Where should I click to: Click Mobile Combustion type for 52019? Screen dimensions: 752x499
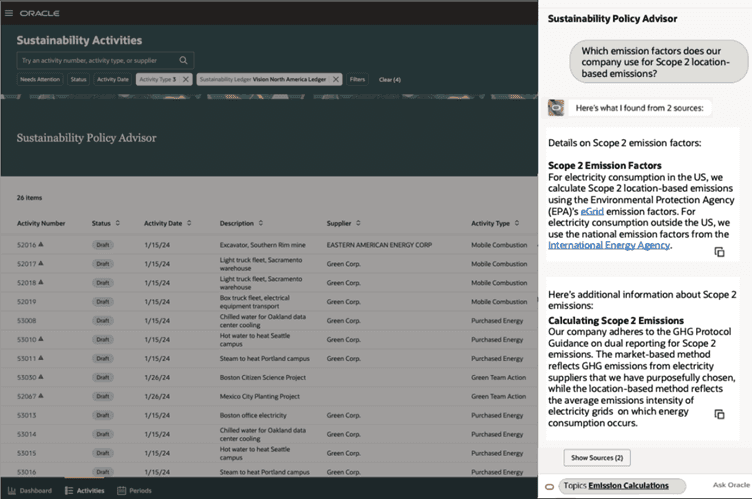(x=499, y=302)
